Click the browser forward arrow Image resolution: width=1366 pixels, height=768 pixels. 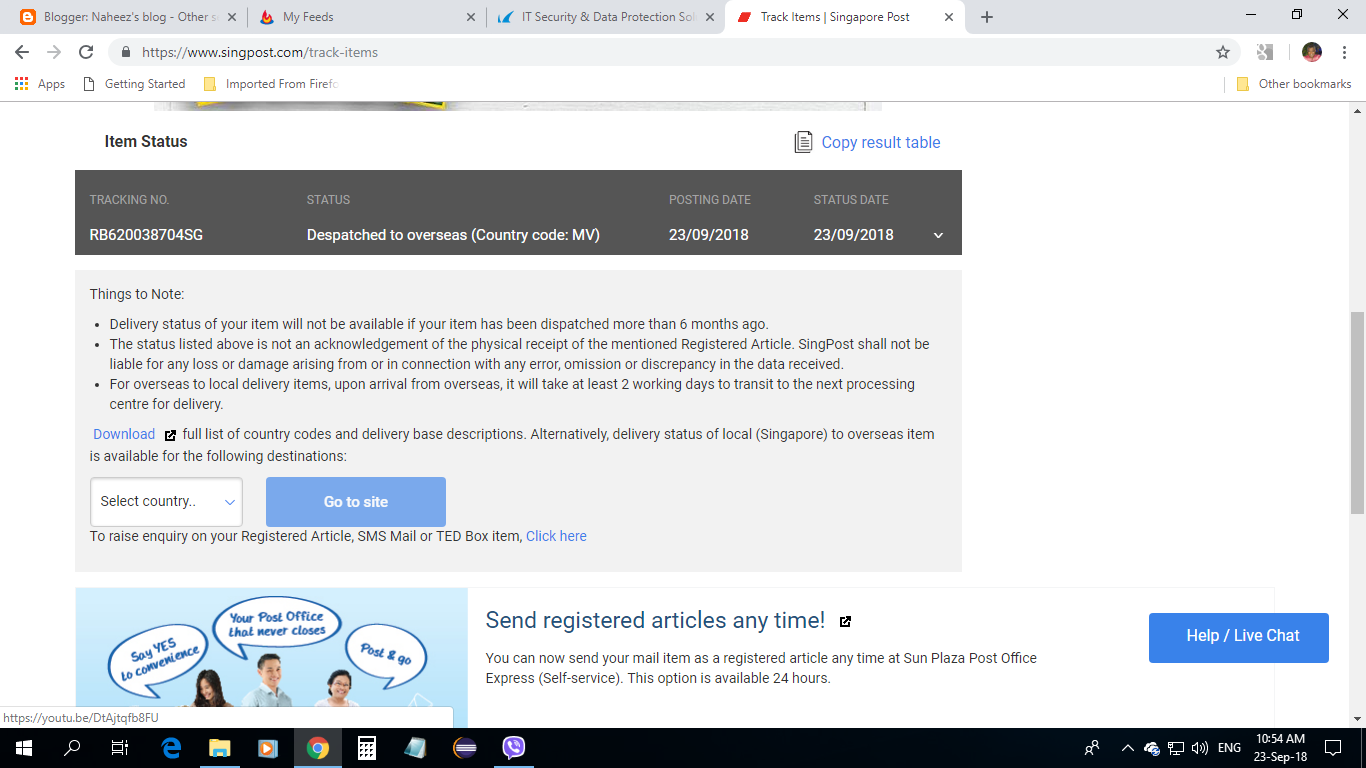[54, 52]
